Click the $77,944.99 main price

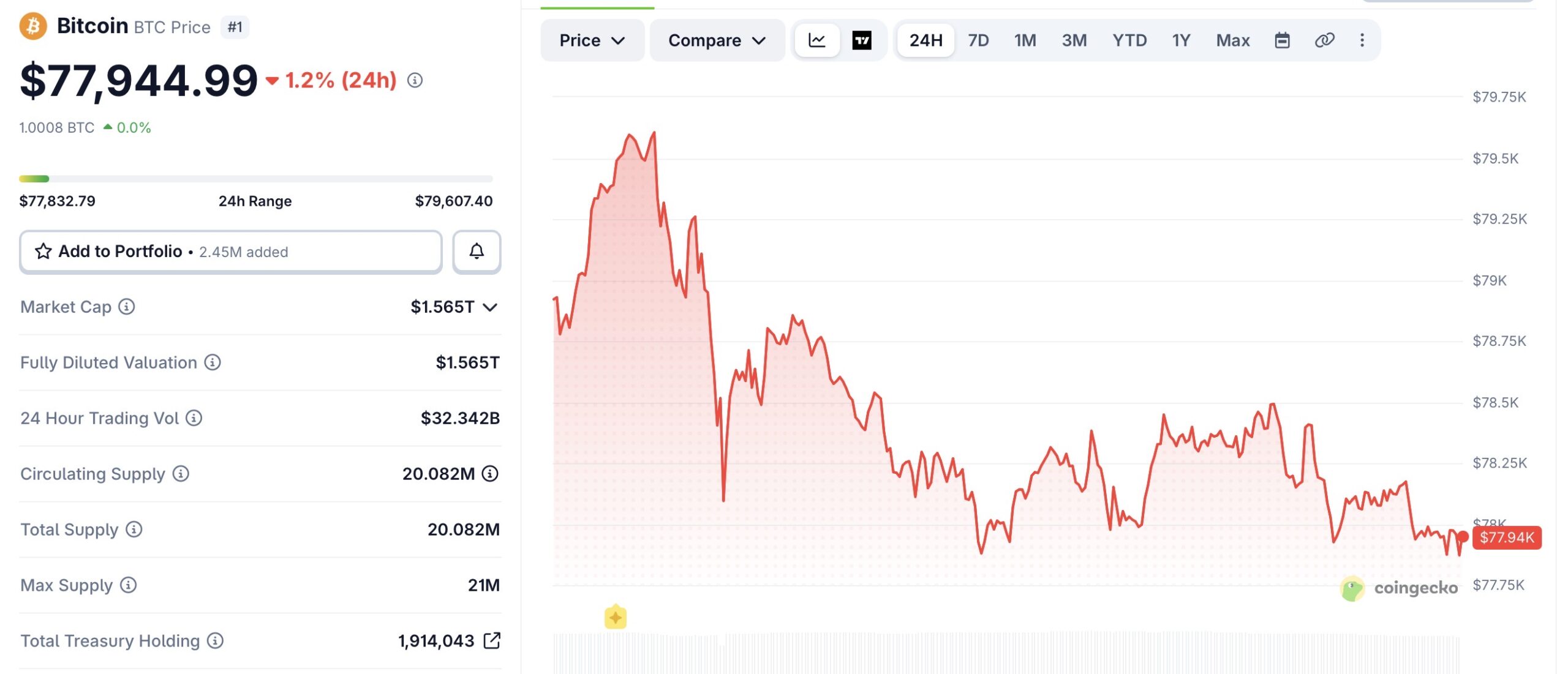coord(139,80)
